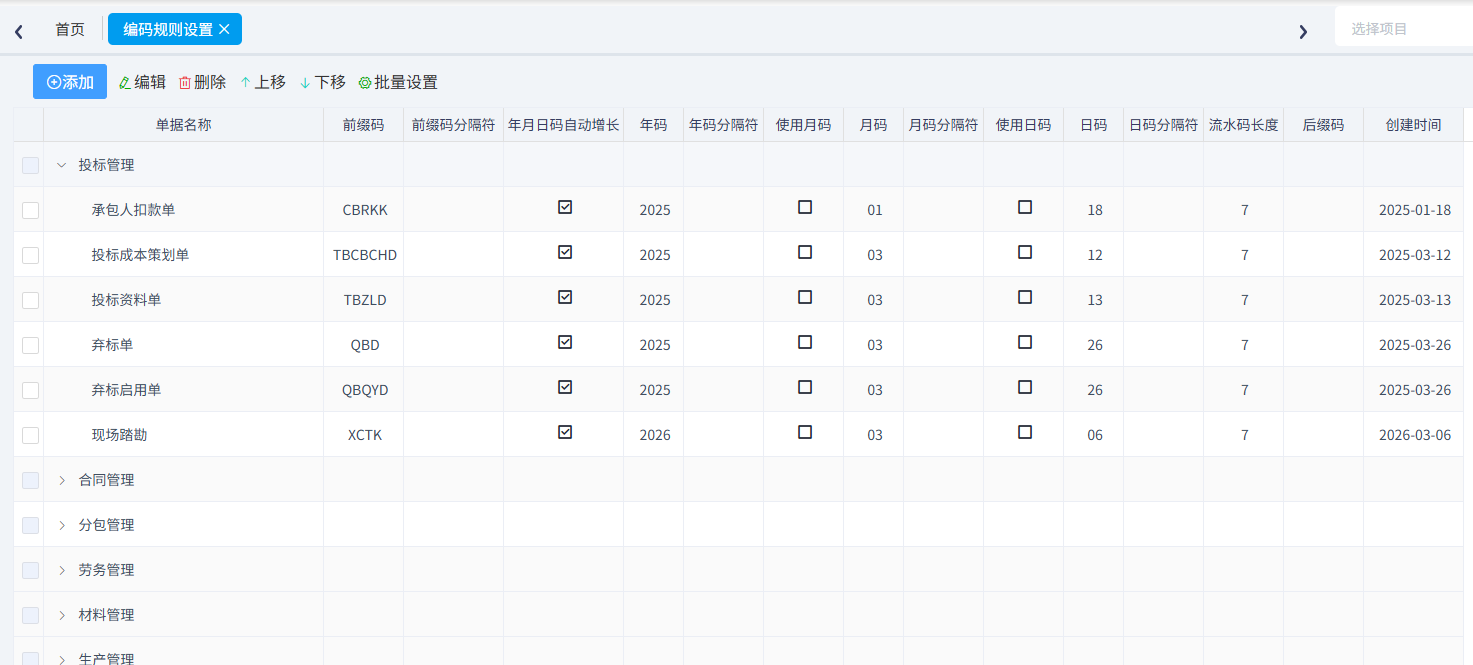Tick the row checkbox for 弃标单
Screen dimensions: 1473x665
[30, 345]
